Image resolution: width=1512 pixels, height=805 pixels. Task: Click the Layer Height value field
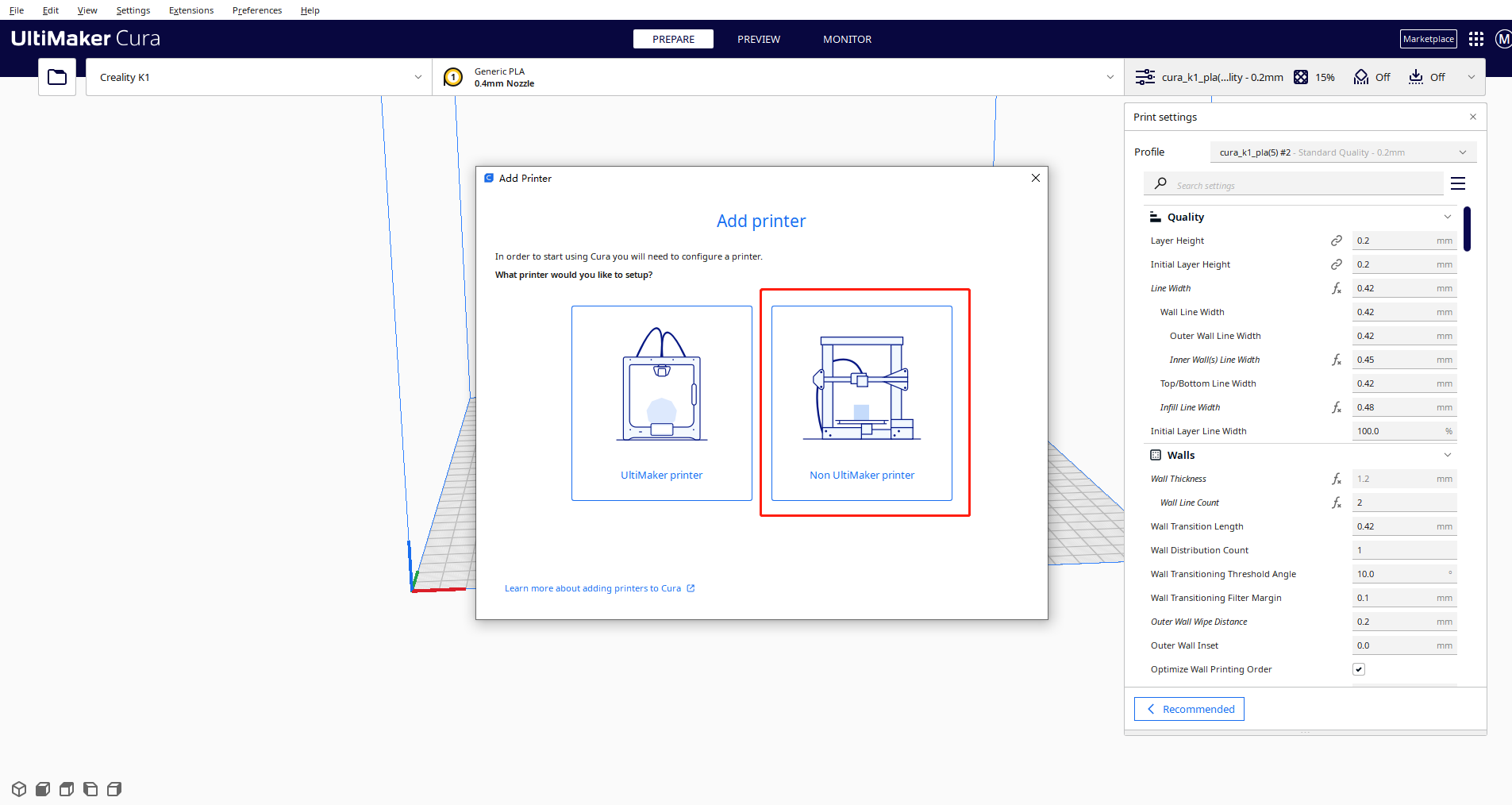1404,241
